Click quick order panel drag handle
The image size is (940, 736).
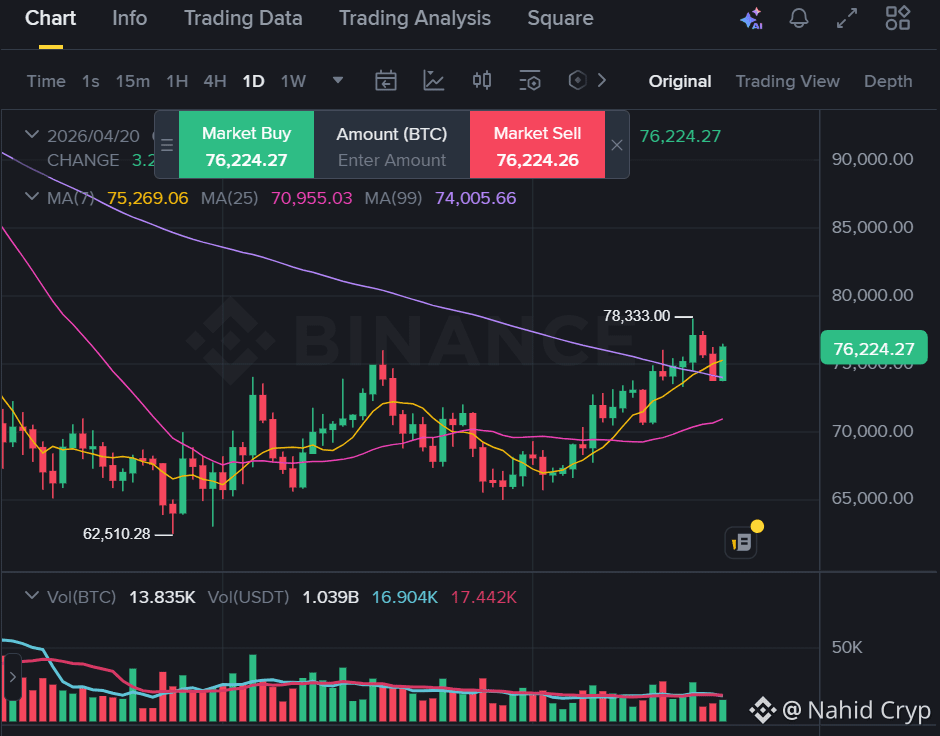(167, 145)
